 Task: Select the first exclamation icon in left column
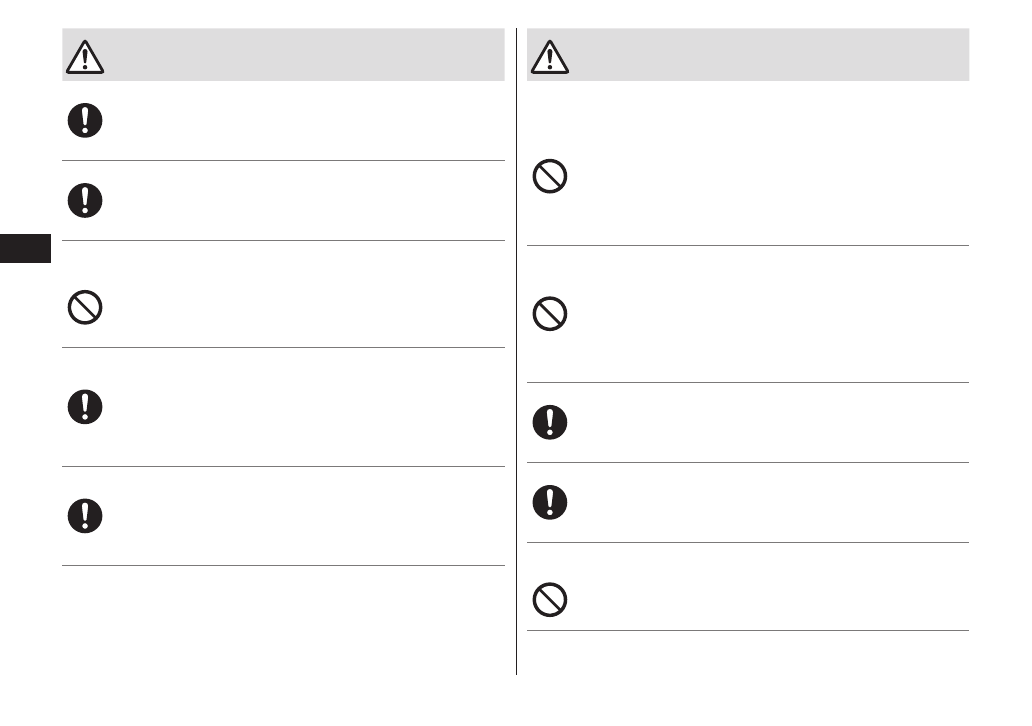click(x=85, y=120)
